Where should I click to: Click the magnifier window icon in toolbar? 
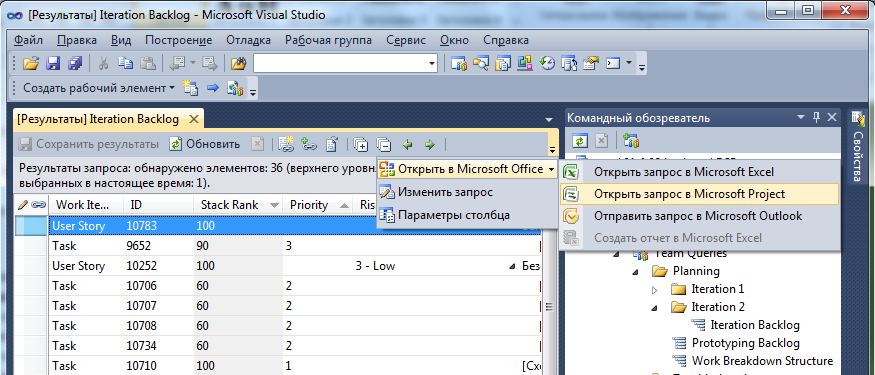(x=480, y=64)
